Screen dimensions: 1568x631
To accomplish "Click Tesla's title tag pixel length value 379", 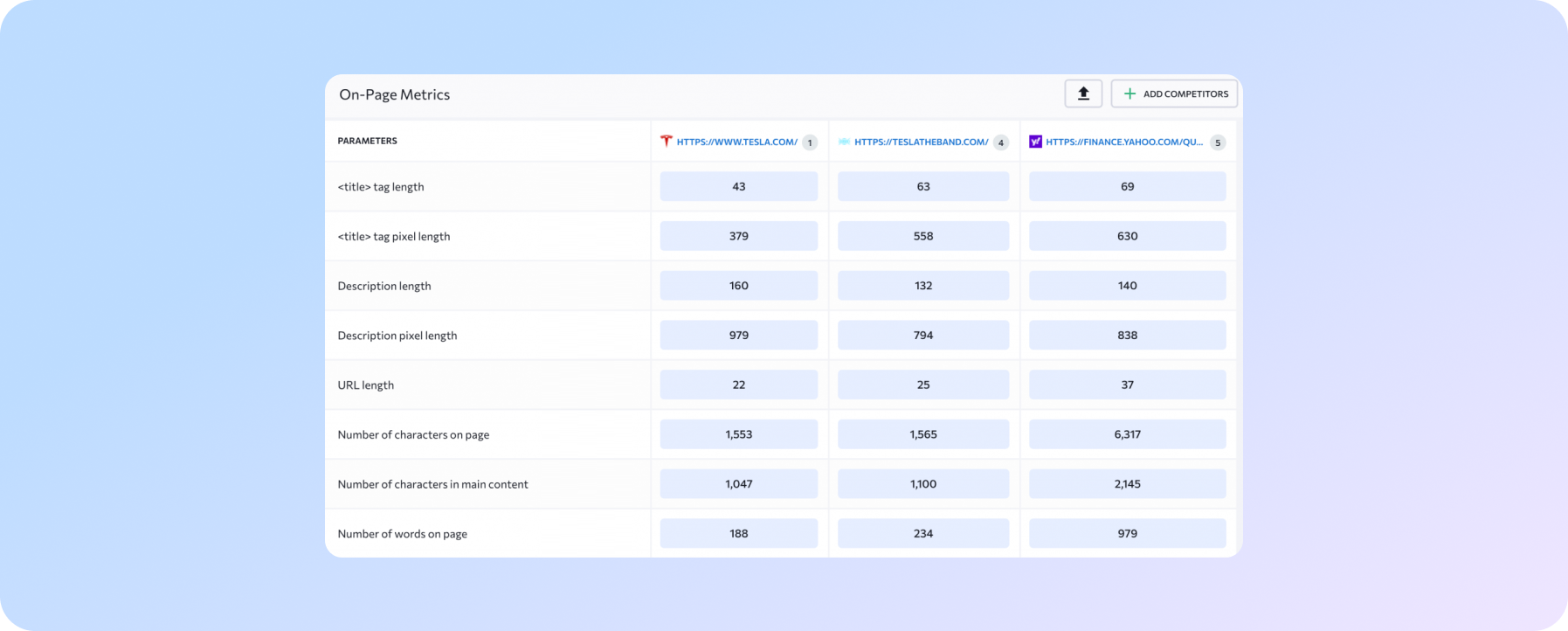I will [x=739, y=236].
